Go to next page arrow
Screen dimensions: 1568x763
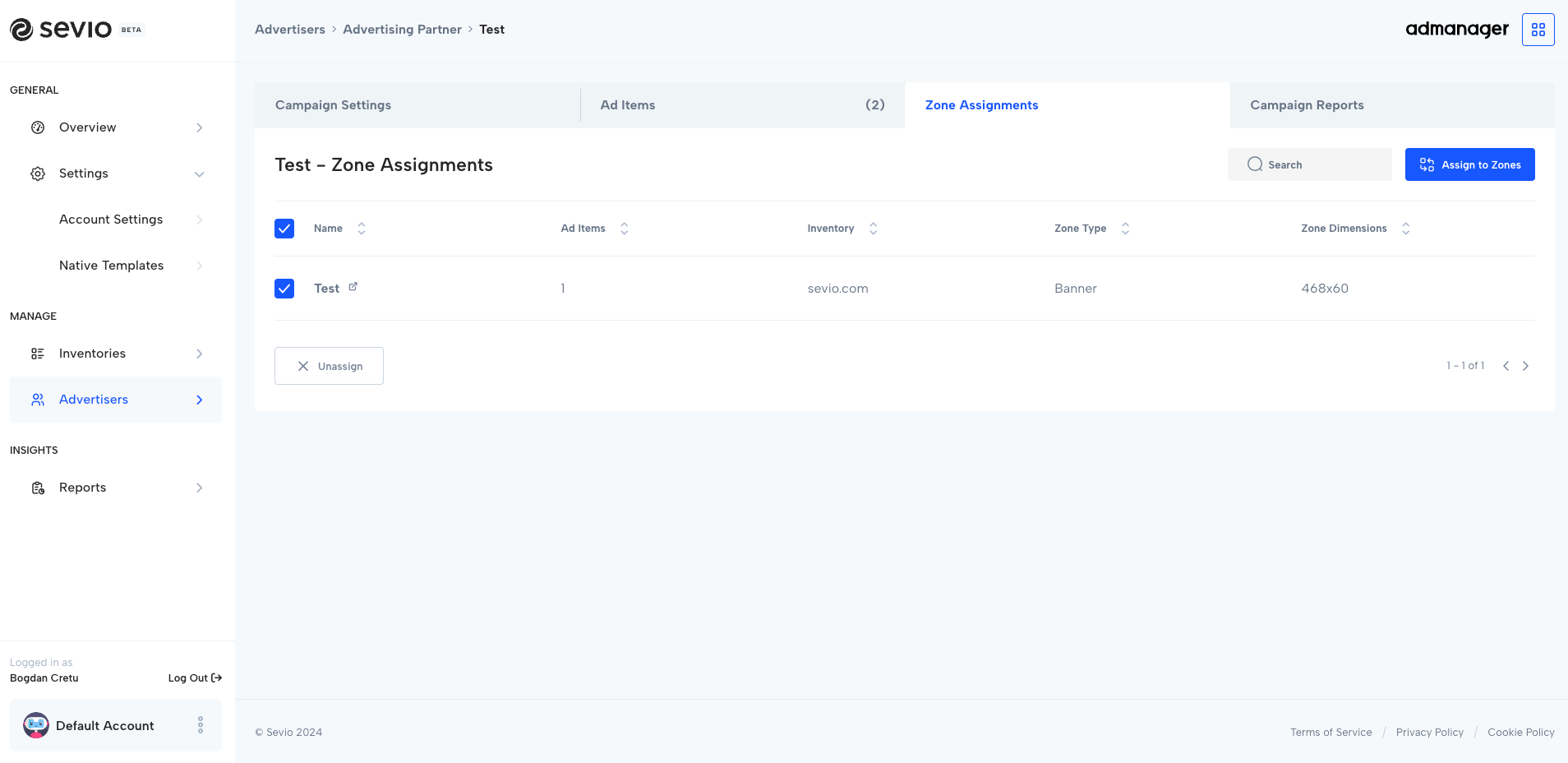[1525, 366]
